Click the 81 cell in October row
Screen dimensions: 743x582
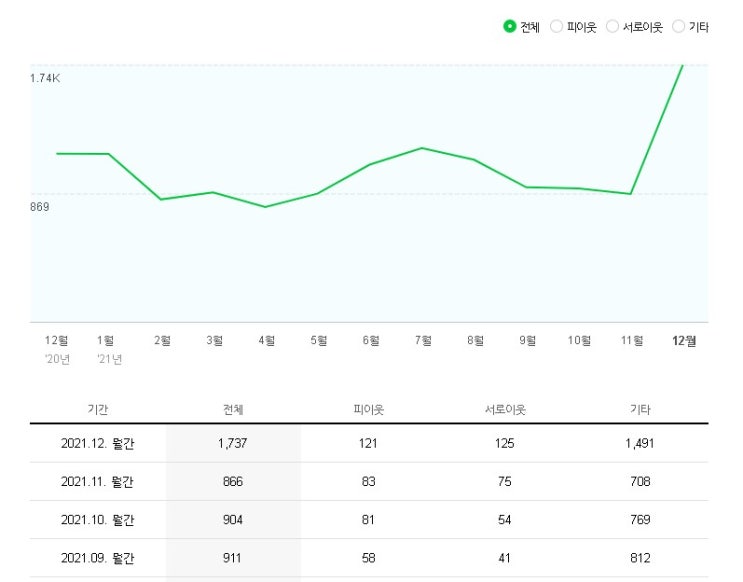pyautogui.click(x=368, y=520)
